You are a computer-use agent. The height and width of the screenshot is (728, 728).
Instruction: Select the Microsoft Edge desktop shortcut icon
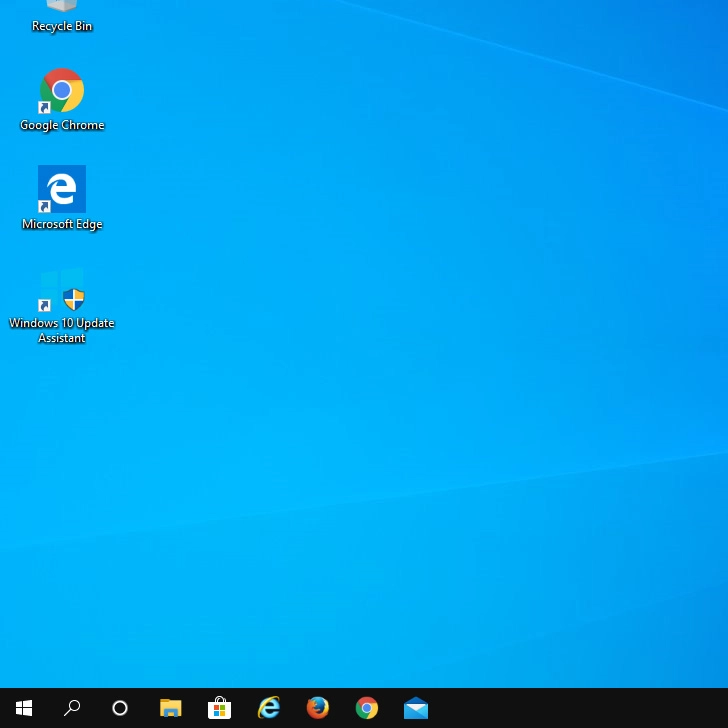click(x=62, y=189)
